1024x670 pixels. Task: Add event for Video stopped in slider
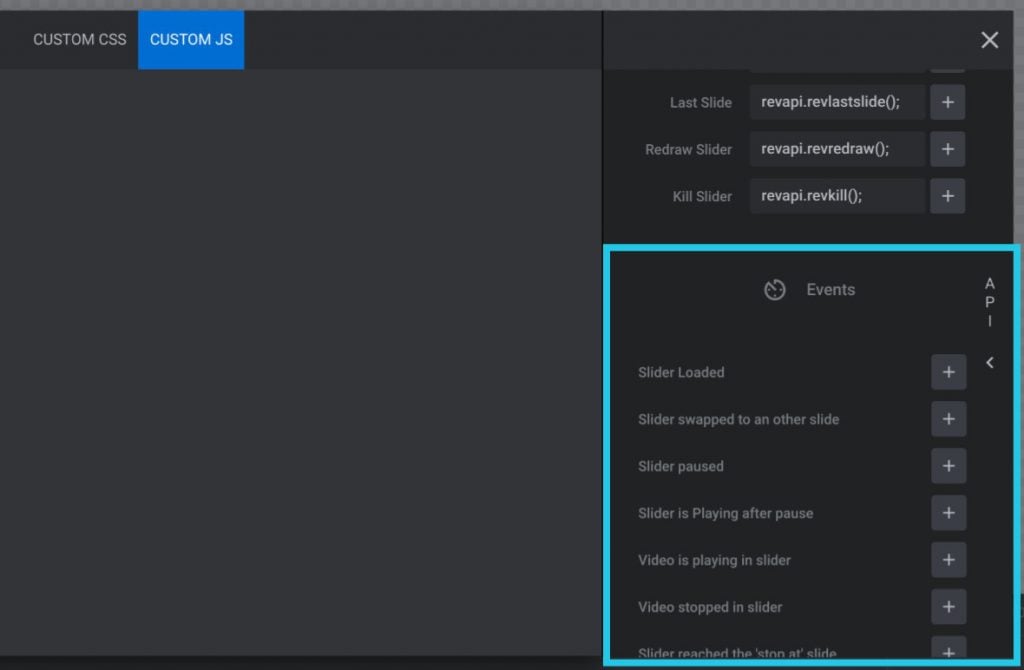[x=948, y=607]
